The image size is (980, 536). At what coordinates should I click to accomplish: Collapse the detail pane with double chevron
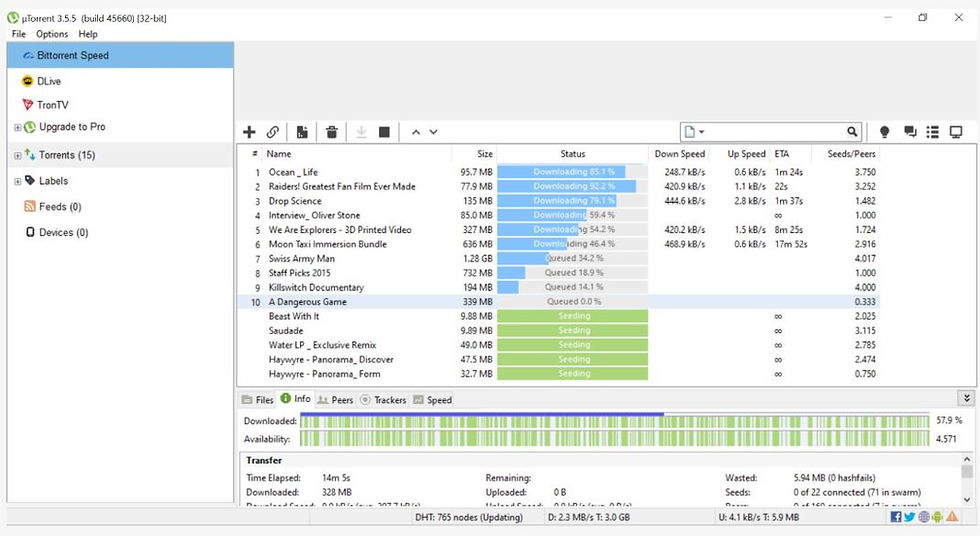[966, 398]
